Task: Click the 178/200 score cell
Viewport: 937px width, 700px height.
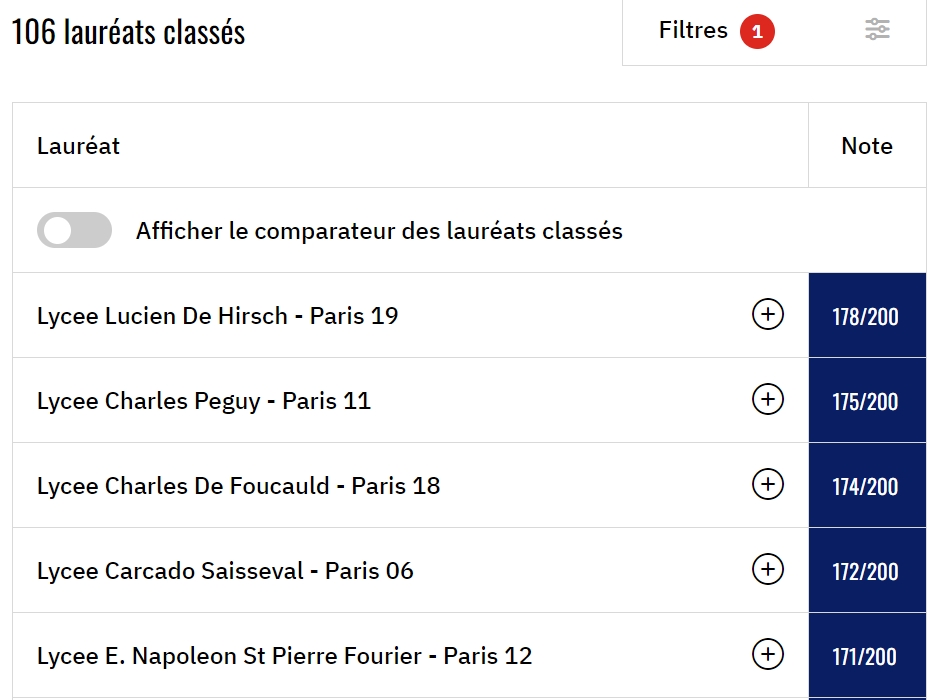Action: pos(866,316)
